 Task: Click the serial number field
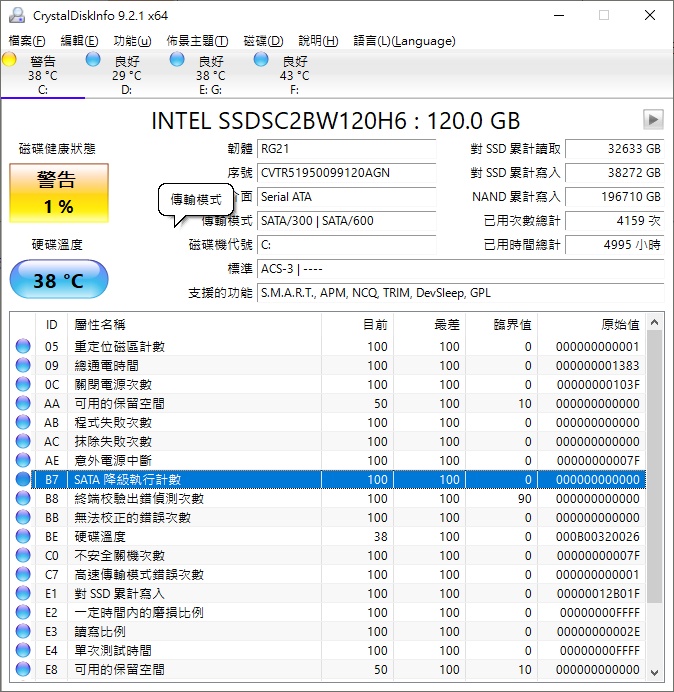346,173
